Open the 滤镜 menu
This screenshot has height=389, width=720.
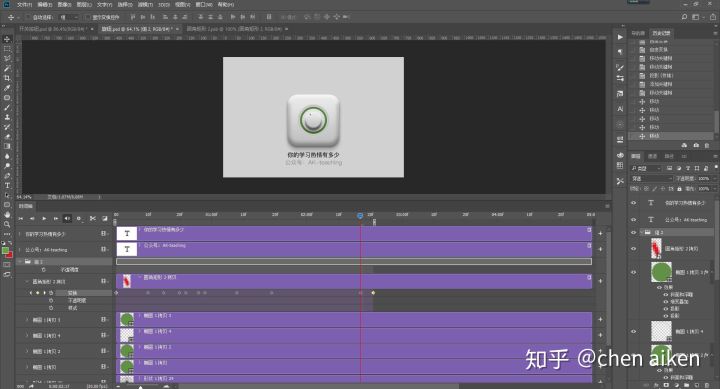pos(145,5)
